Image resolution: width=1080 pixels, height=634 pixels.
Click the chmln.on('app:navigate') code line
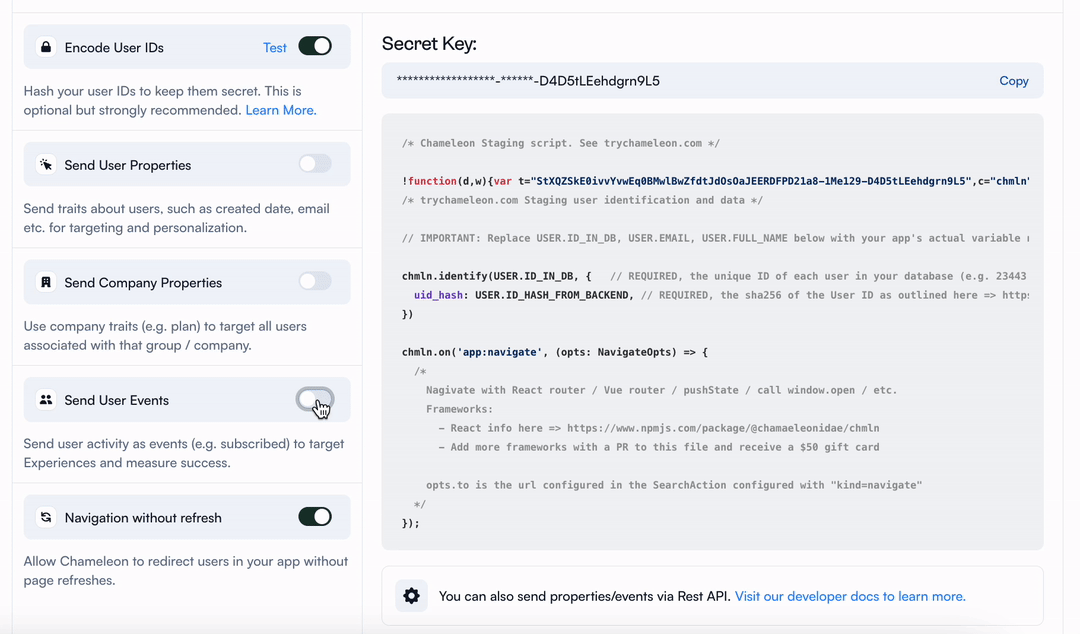[x=554, y=351]
